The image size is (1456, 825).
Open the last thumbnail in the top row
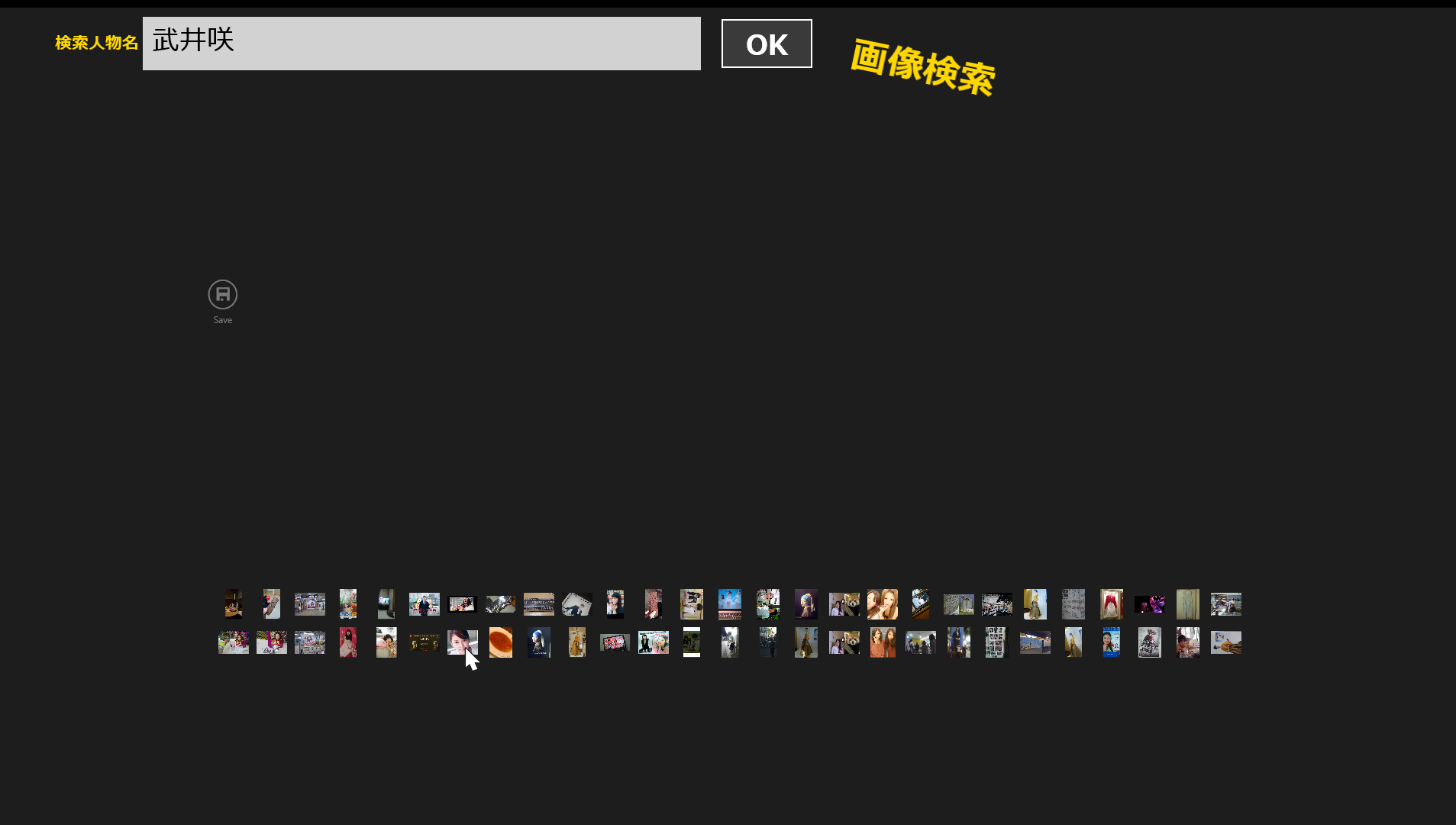coord(1226,604)
